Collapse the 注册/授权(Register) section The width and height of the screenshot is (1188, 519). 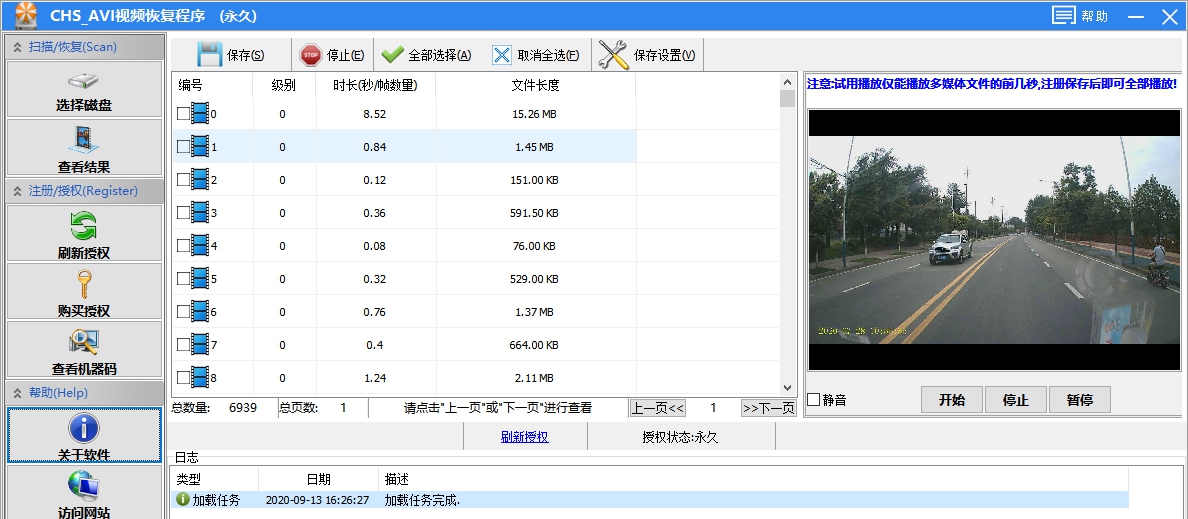[x=17, y=191]
